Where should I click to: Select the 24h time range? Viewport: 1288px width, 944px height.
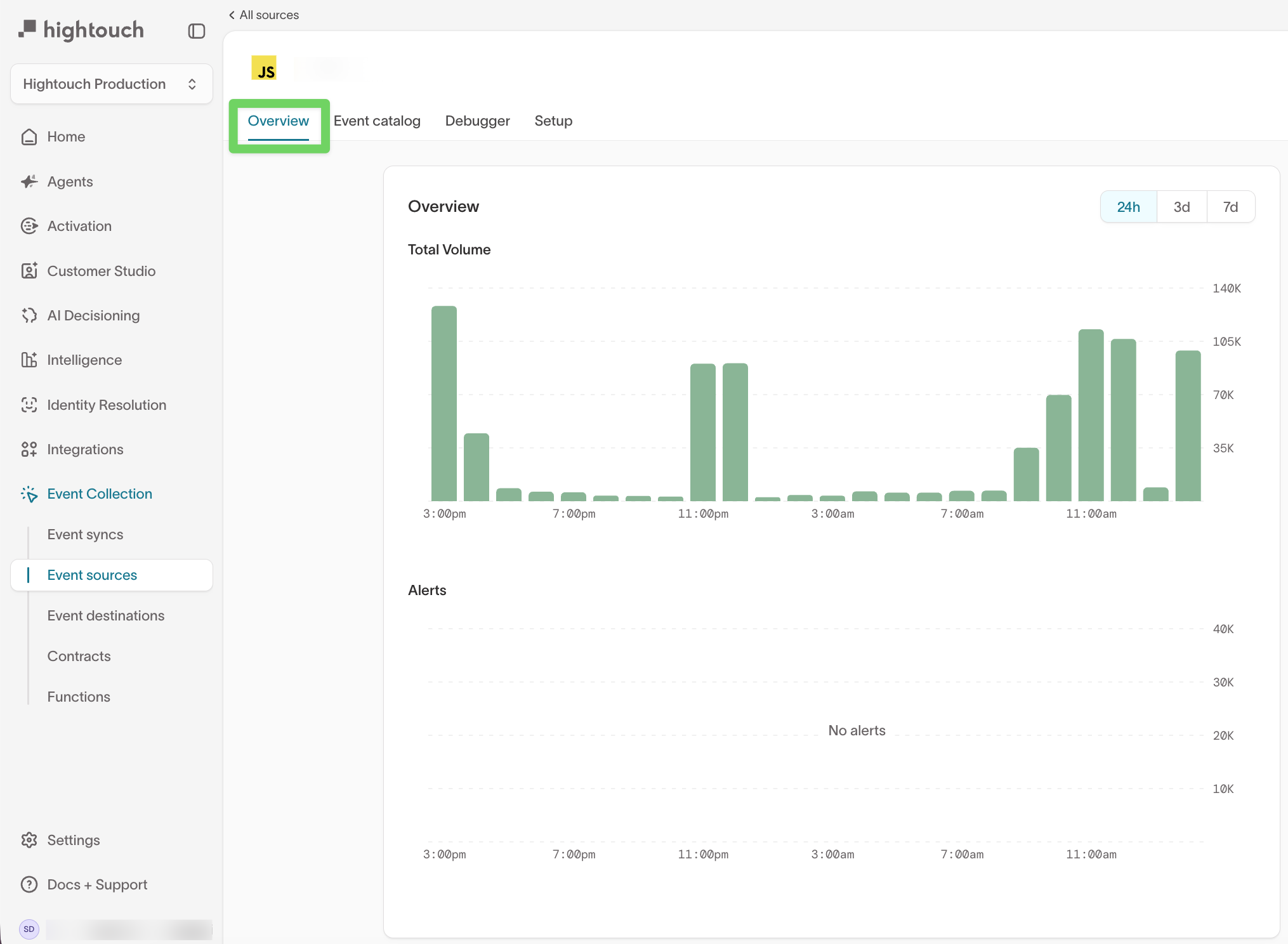coord(1128,207)
